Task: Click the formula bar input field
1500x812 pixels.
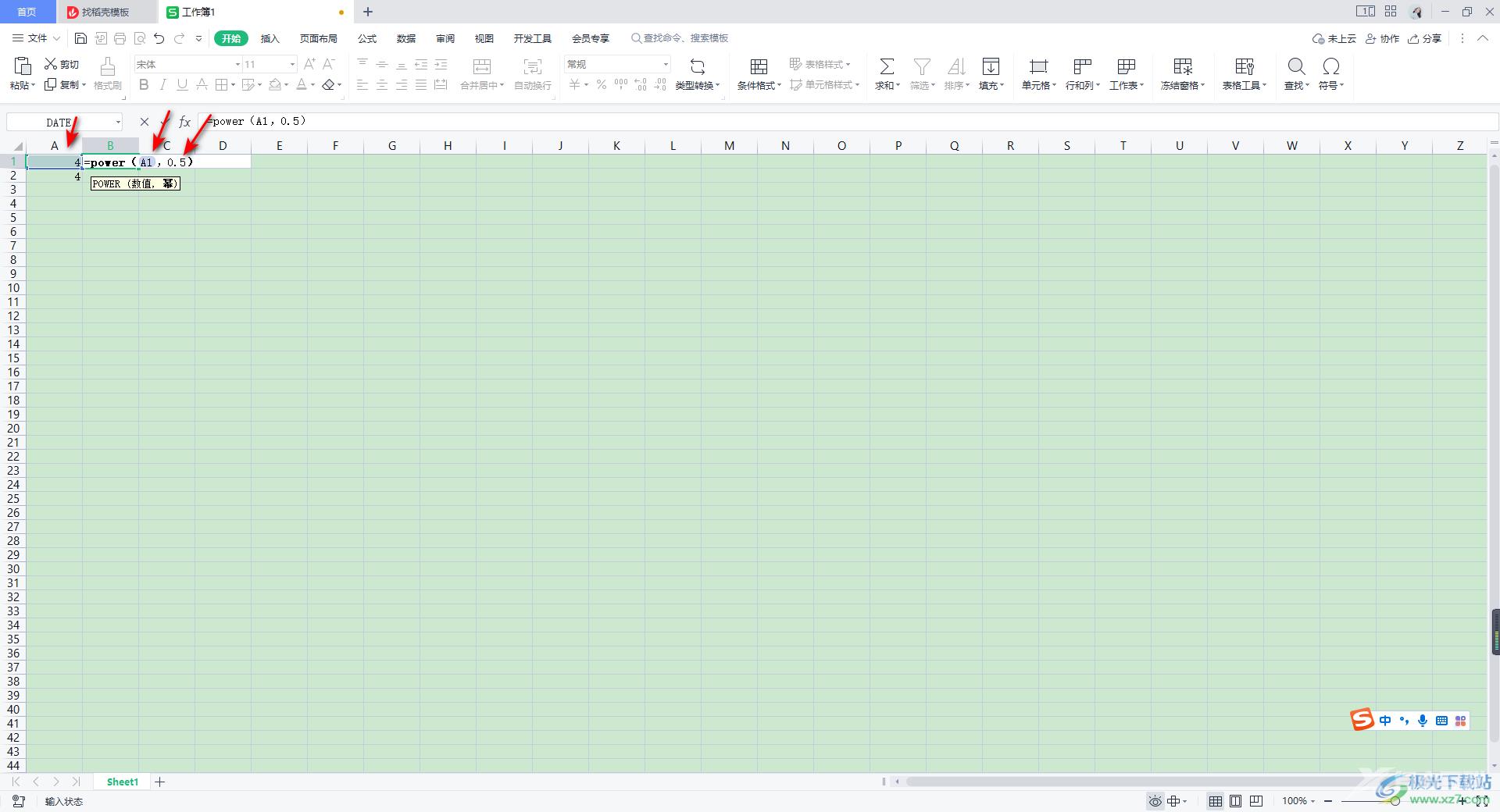Action: (x=848, y=121)
